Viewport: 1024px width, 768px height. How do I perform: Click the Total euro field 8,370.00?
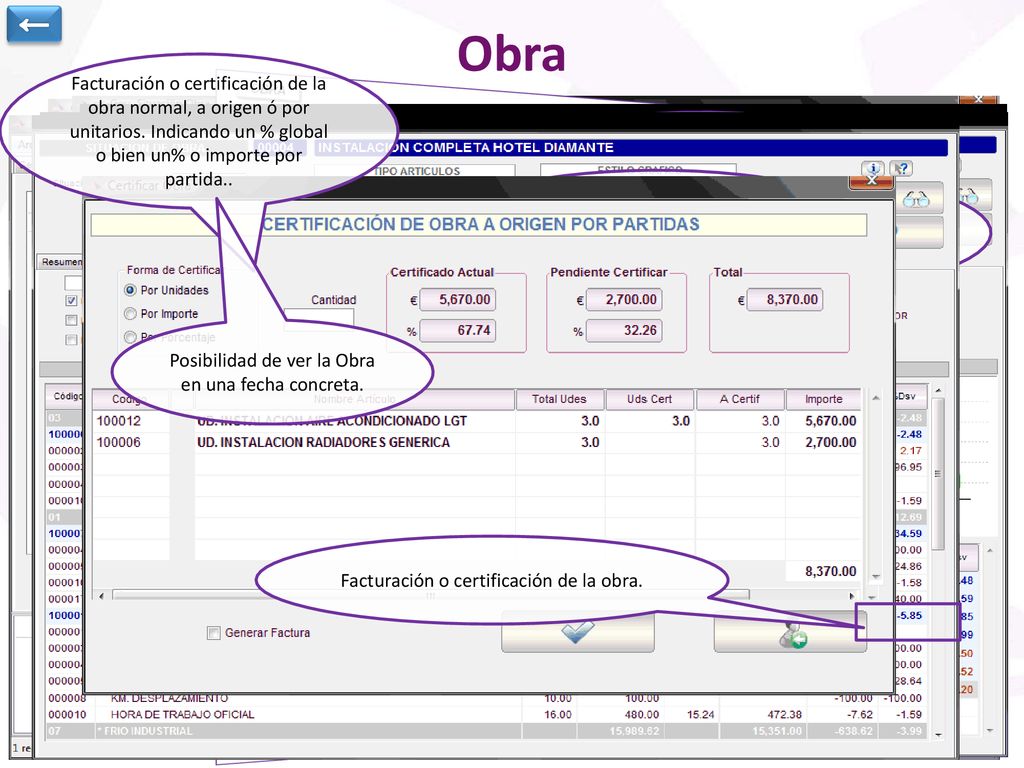[x=784, y=300]
